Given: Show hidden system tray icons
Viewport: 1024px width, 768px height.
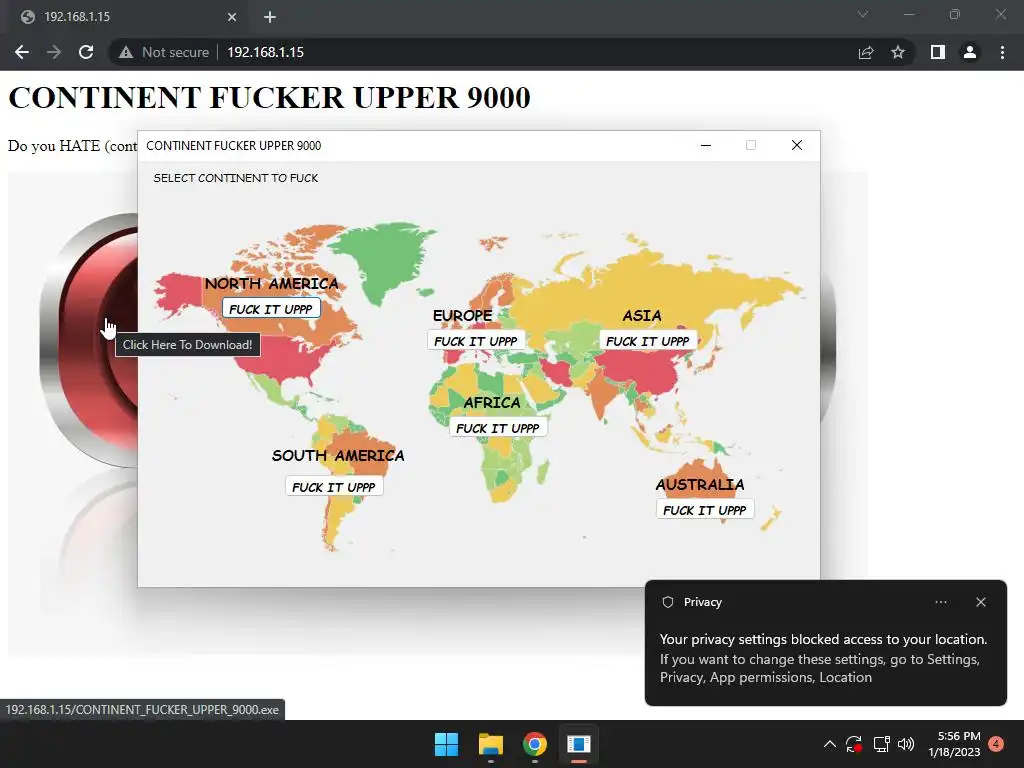Looking at the screenshot, I should 829,744.
